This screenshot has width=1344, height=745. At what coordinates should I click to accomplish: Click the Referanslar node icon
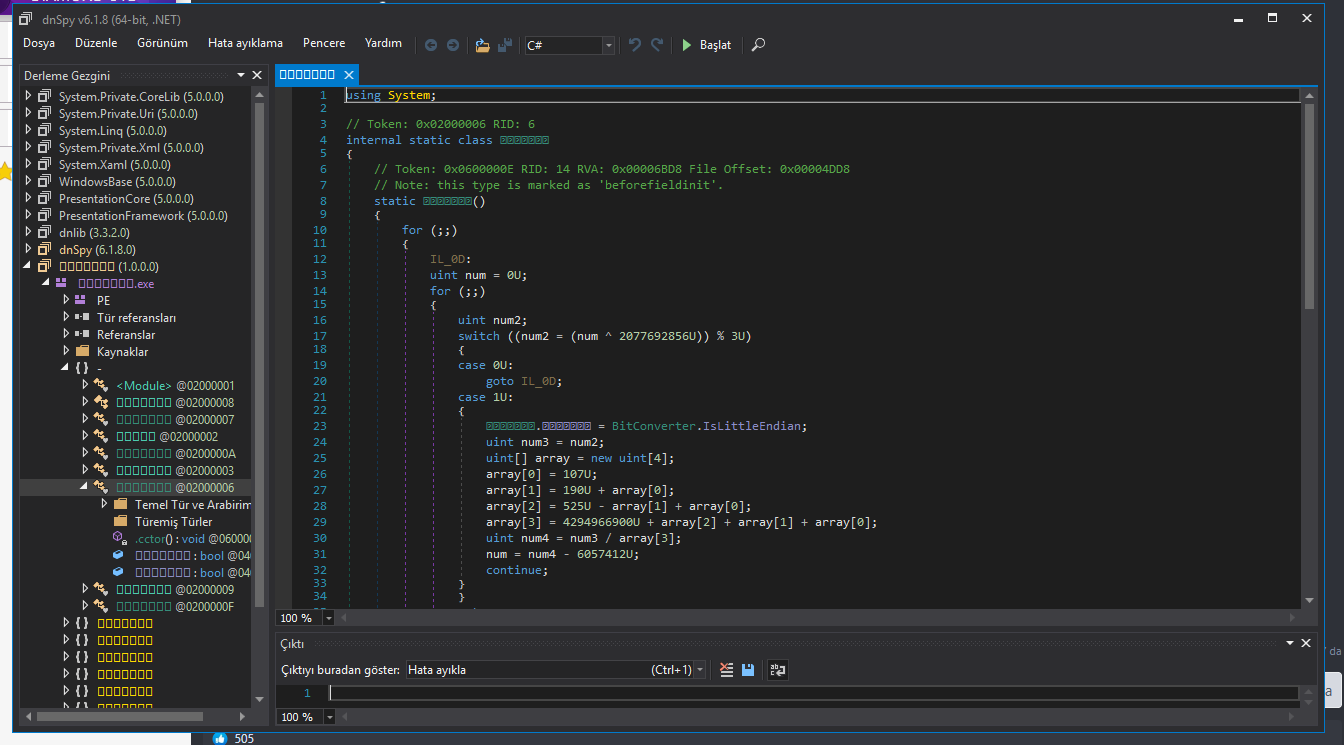point(82,334)
